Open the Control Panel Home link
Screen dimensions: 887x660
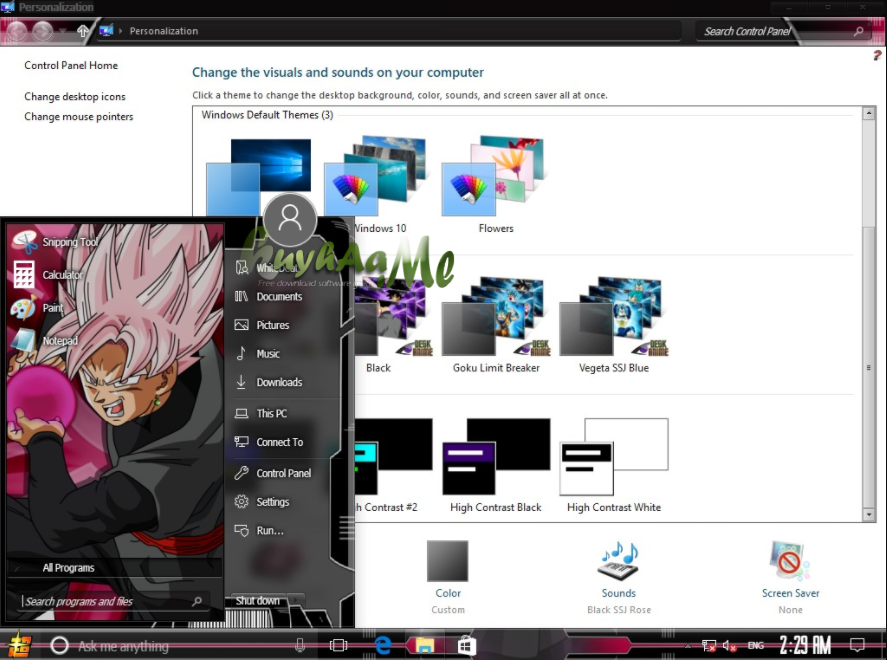point(71,66)
